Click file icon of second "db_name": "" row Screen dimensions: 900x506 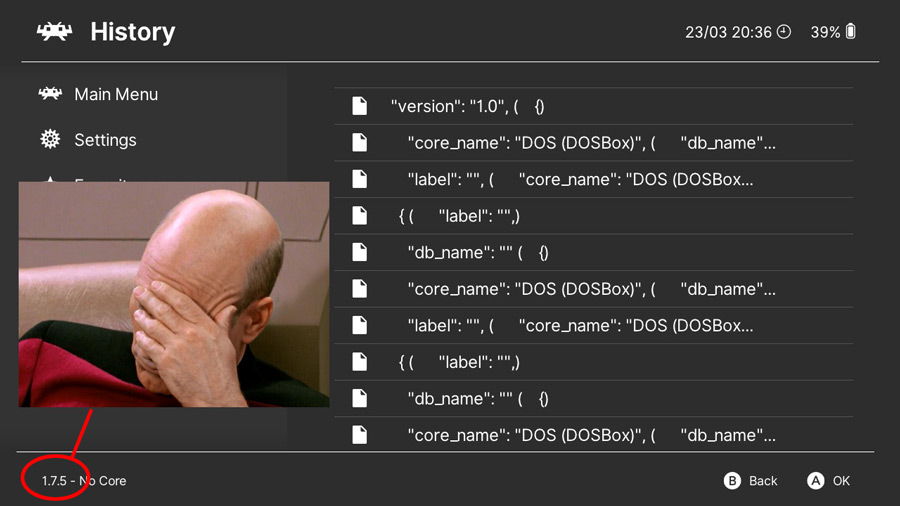coord(360,398)
